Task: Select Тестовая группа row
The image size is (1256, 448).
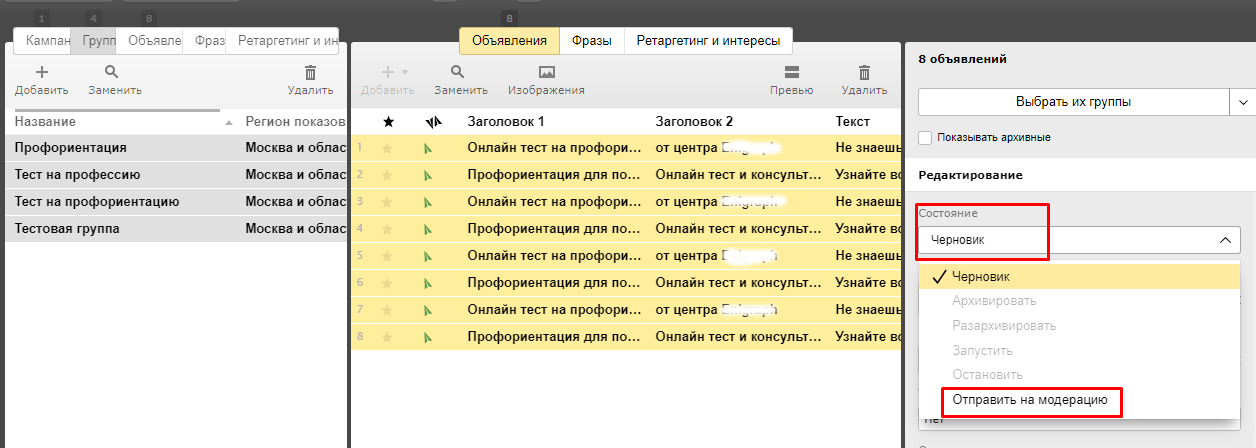Action: pyautogui.click(x=176, y=229)
